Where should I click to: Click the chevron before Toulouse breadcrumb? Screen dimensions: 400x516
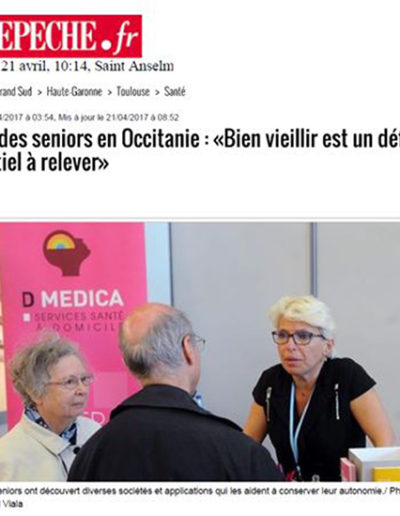(x=109, y=92)
